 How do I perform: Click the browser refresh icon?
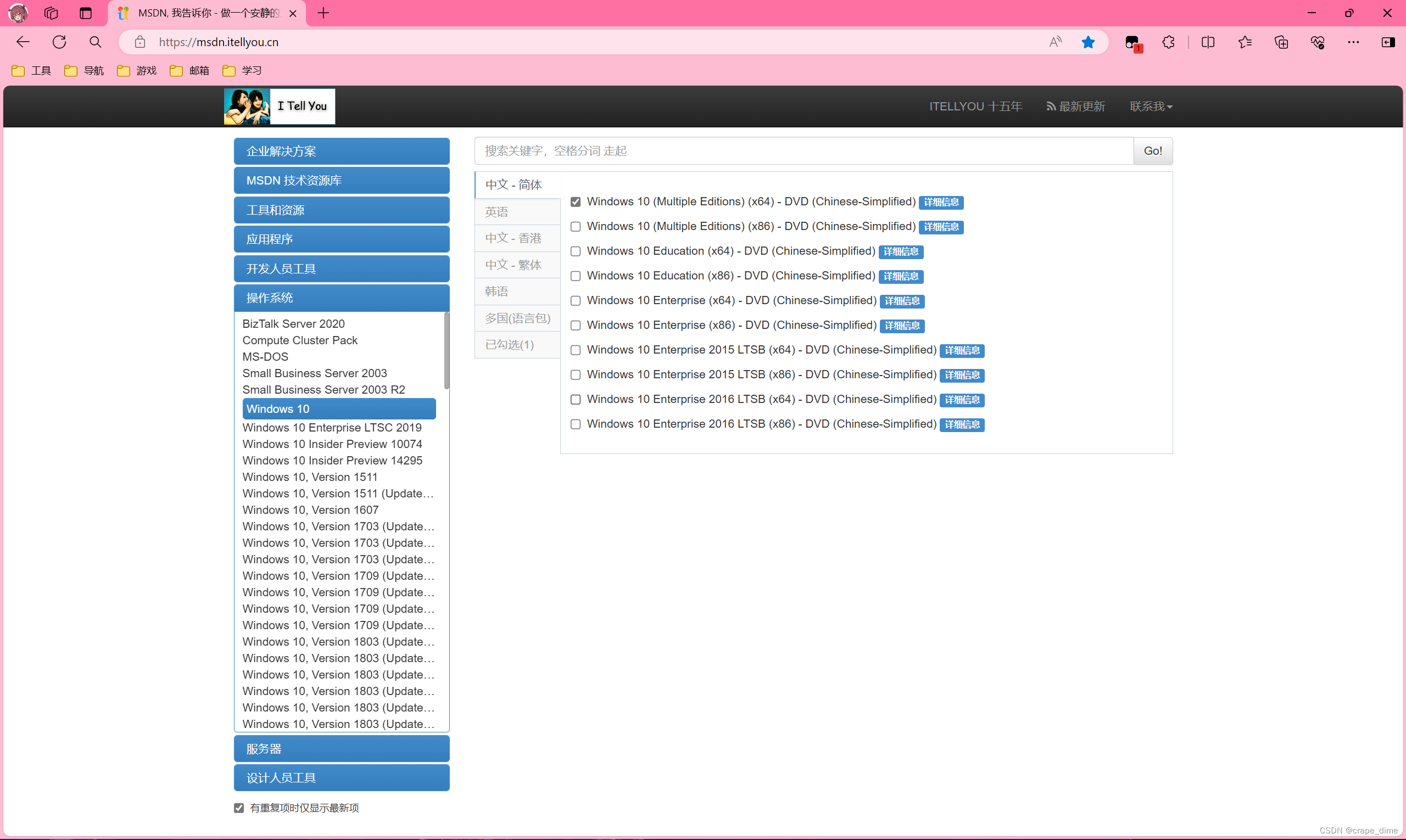click(59, 42)
